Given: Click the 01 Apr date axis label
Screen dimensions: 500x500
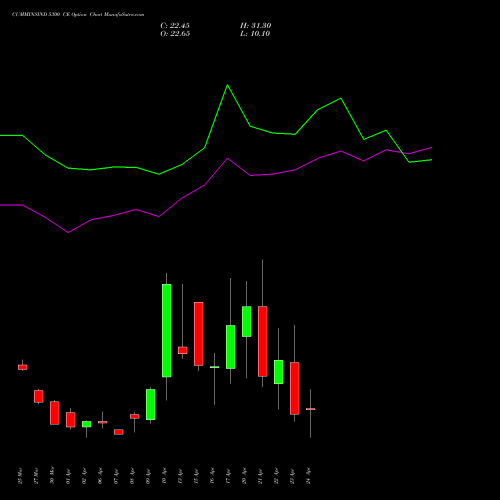Looking at the screenshot, I should click(x=68, y=476).
